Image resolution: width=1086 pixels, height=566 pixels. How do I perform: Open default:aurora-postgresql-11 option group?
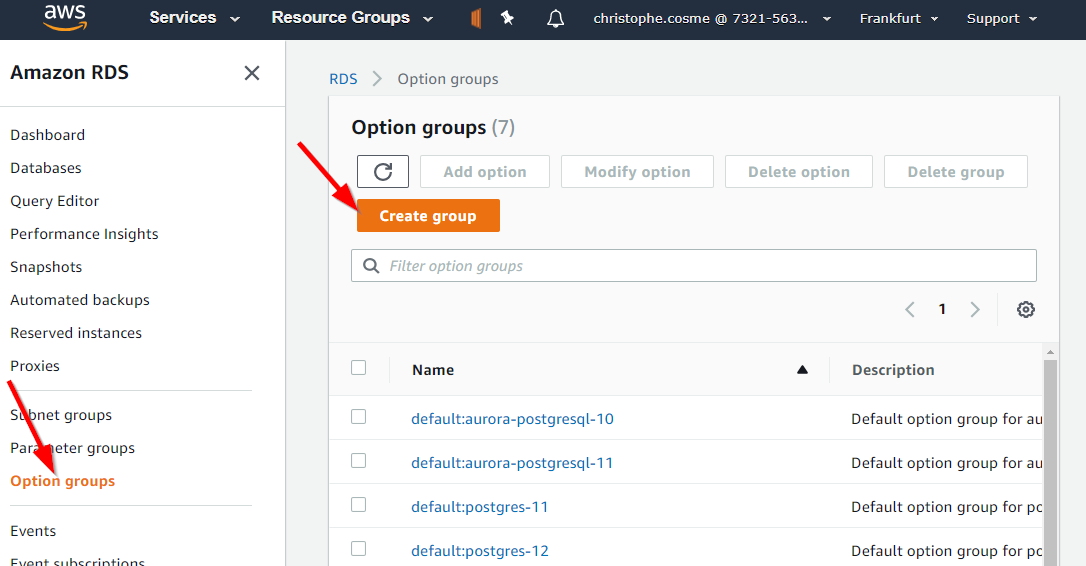[513, 463]
